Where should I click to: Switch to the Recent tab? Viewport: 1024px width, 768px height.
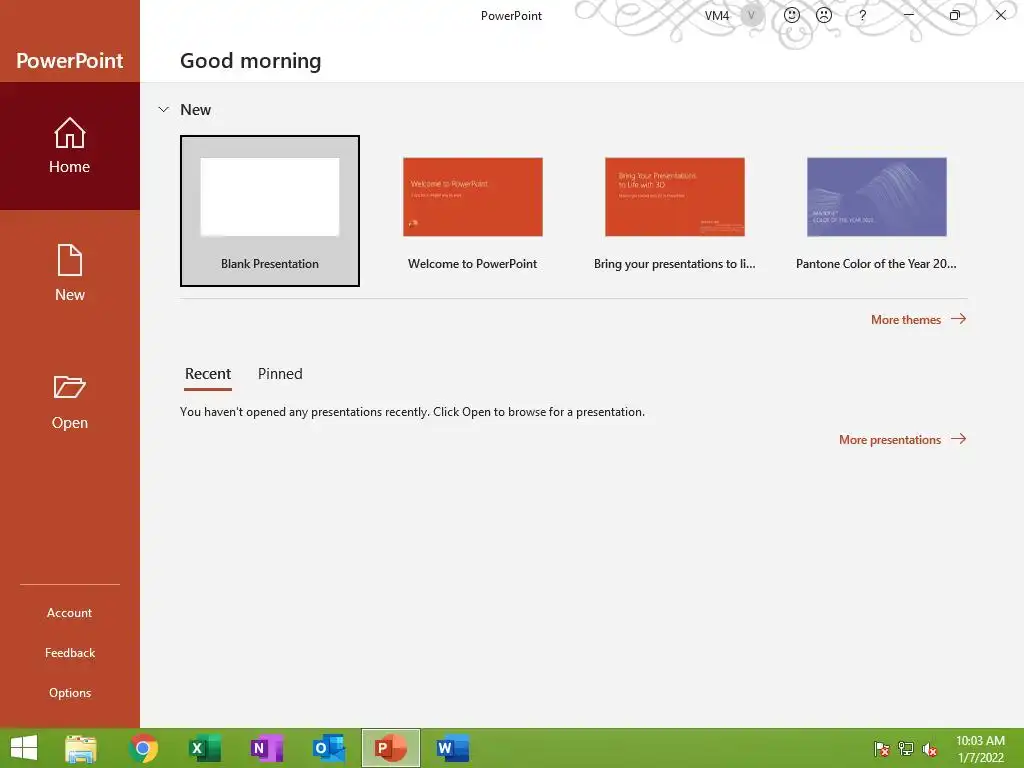coord(208,374)
